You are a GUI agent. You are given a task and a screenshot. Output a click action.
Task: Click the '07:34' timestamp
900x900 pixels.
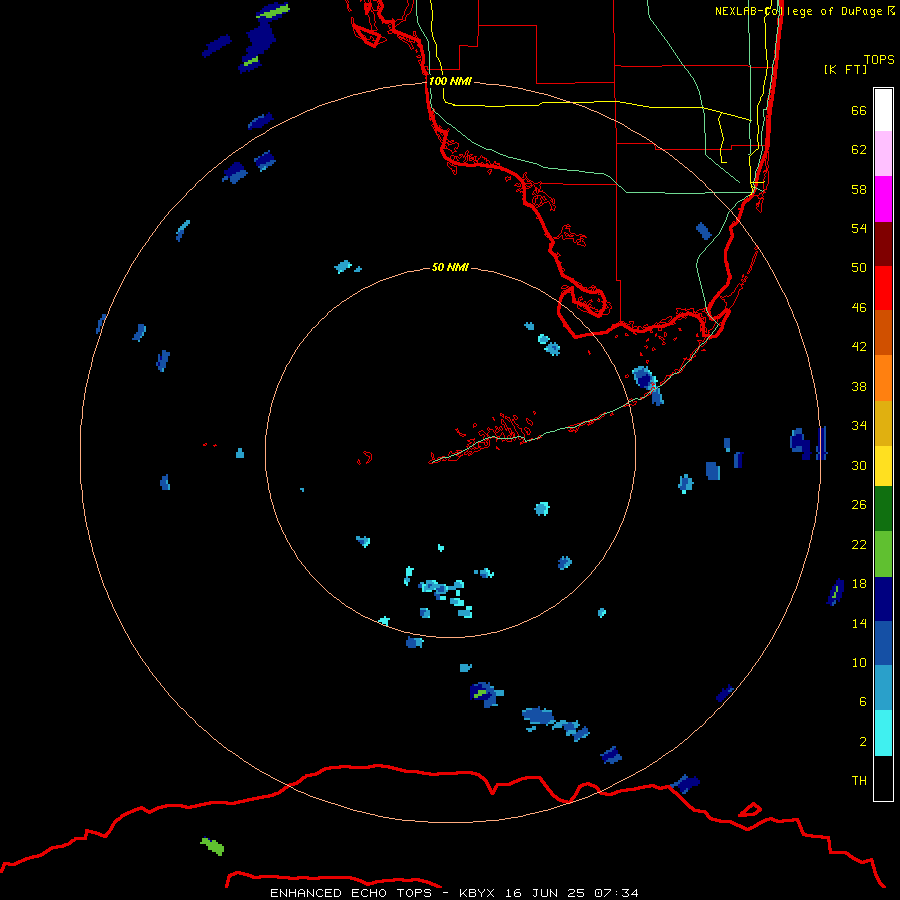616,893
